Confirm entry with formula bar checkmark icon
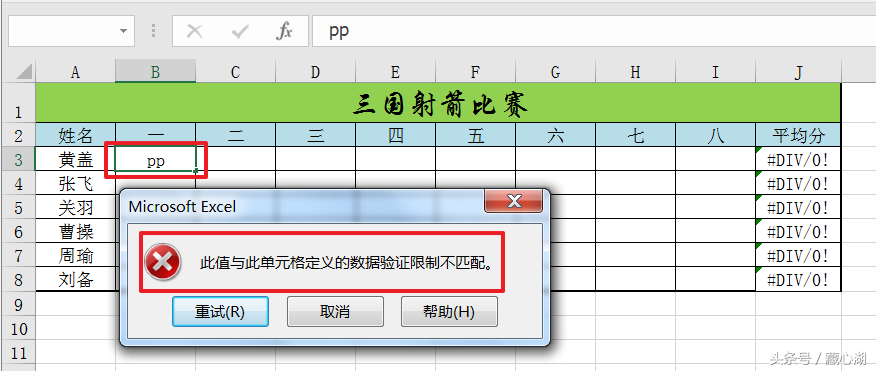876x371 pixels. (240, 31)
